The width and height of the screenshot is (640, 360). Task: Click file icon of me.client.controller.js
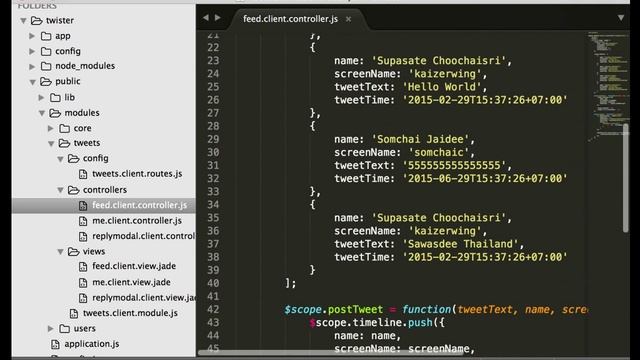click(x=83, y=221)
